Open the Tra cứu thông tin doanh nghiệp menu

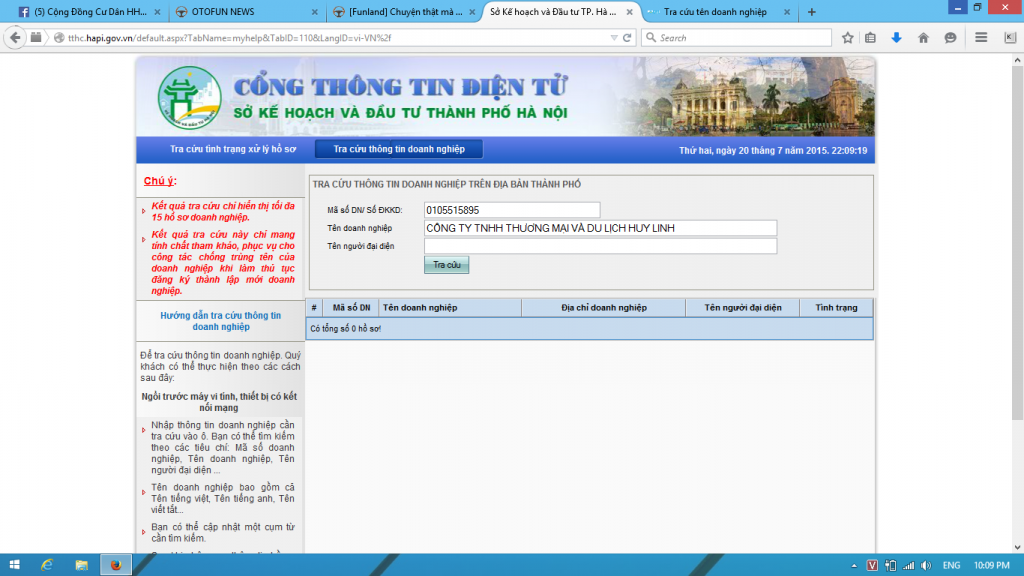pos(399,149)
